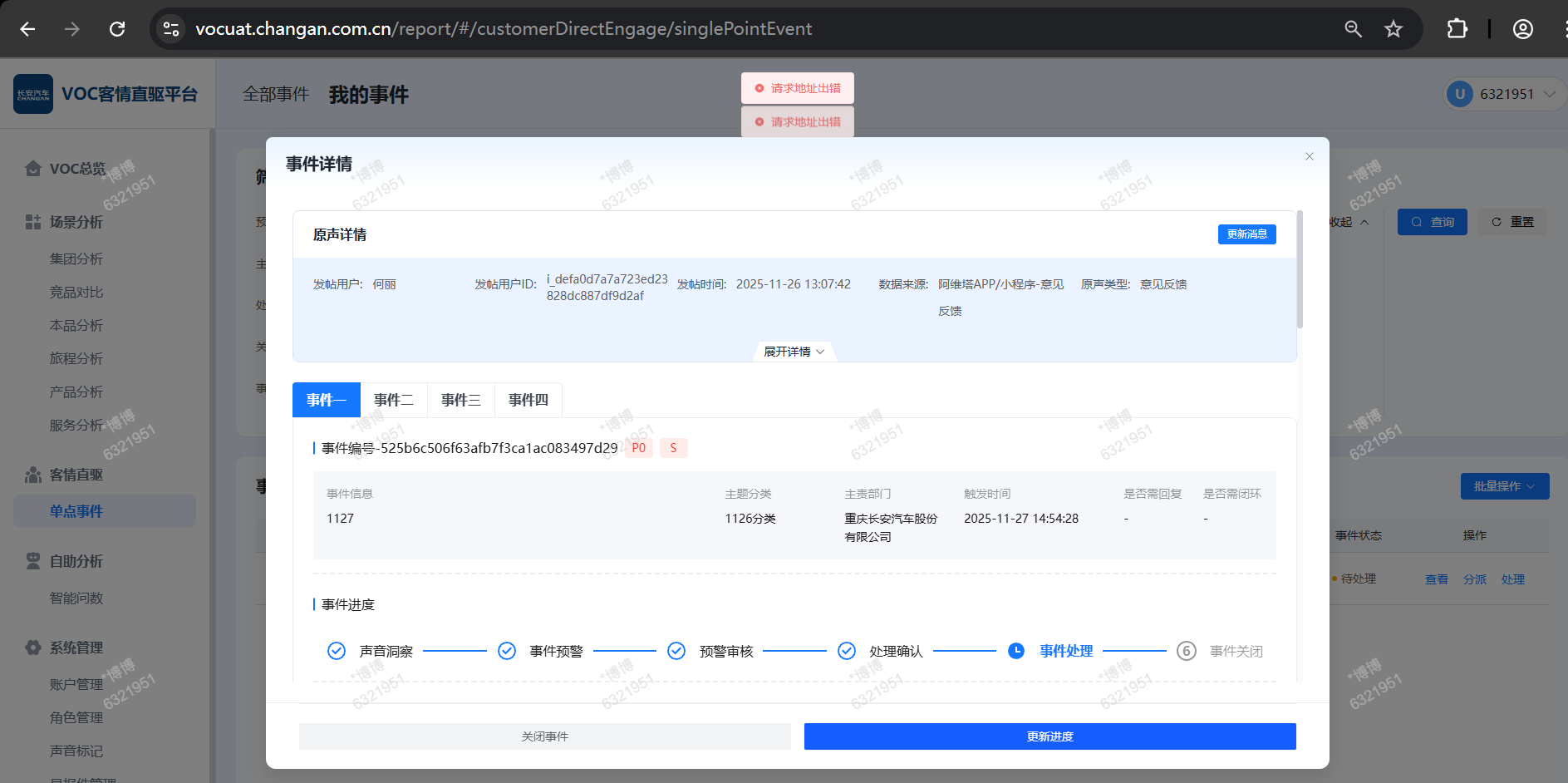Click the site information icon in address bar
This screenshot has height=783, width=1568.
[x=171, y=29]
